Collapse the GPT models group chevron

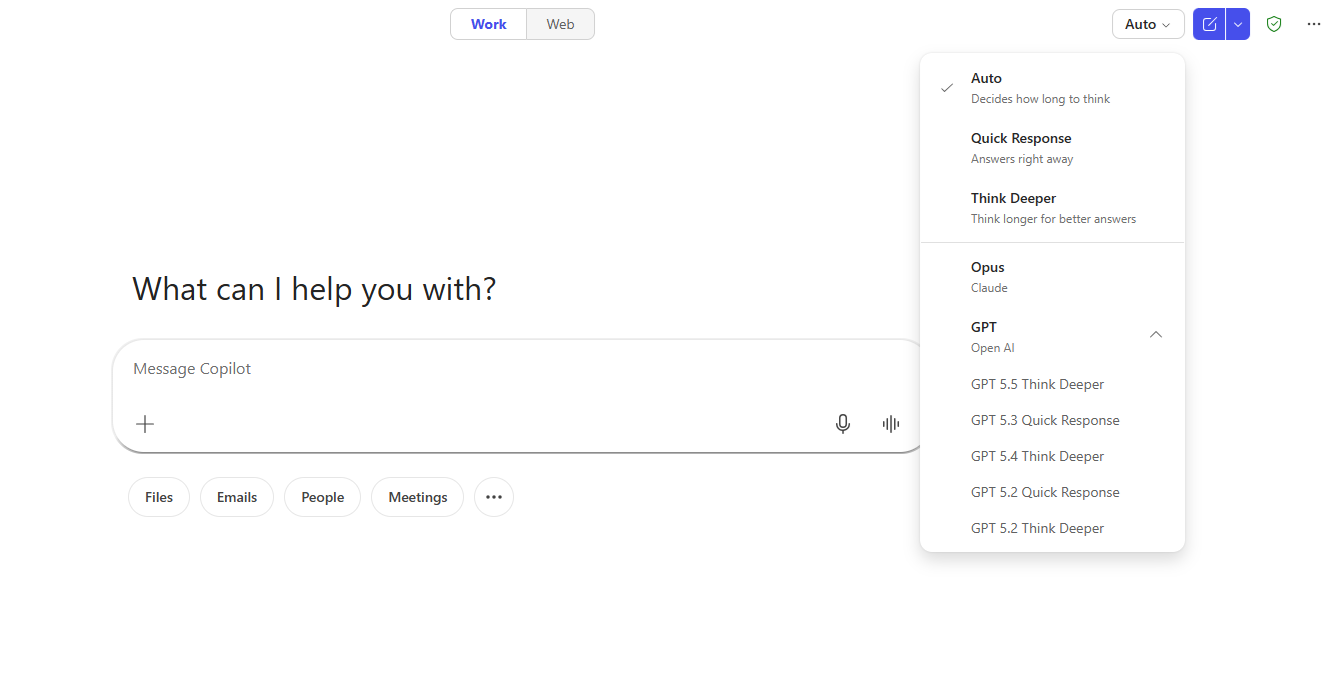point(1156,334)
